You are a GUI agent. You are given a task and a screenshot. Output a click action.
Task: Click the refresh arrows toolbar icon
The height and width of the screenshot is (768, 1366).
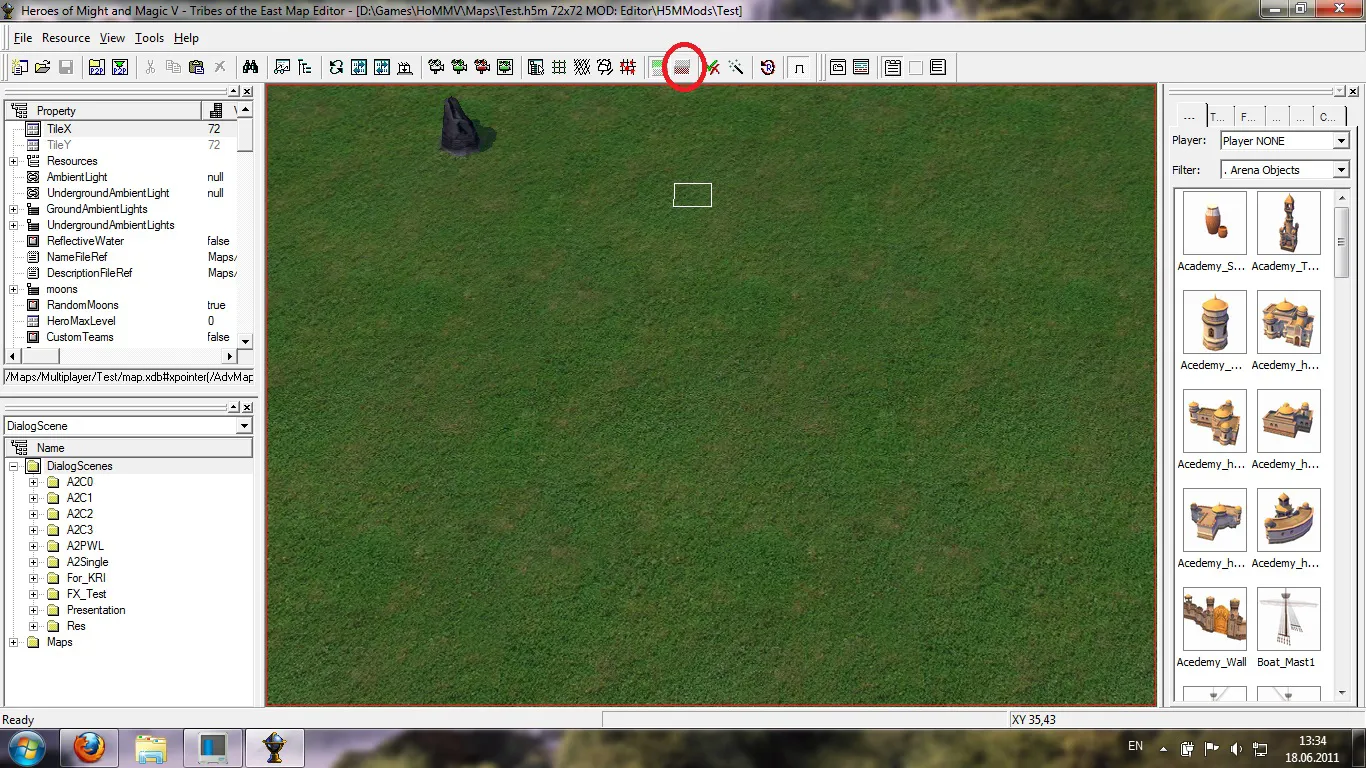336,67
